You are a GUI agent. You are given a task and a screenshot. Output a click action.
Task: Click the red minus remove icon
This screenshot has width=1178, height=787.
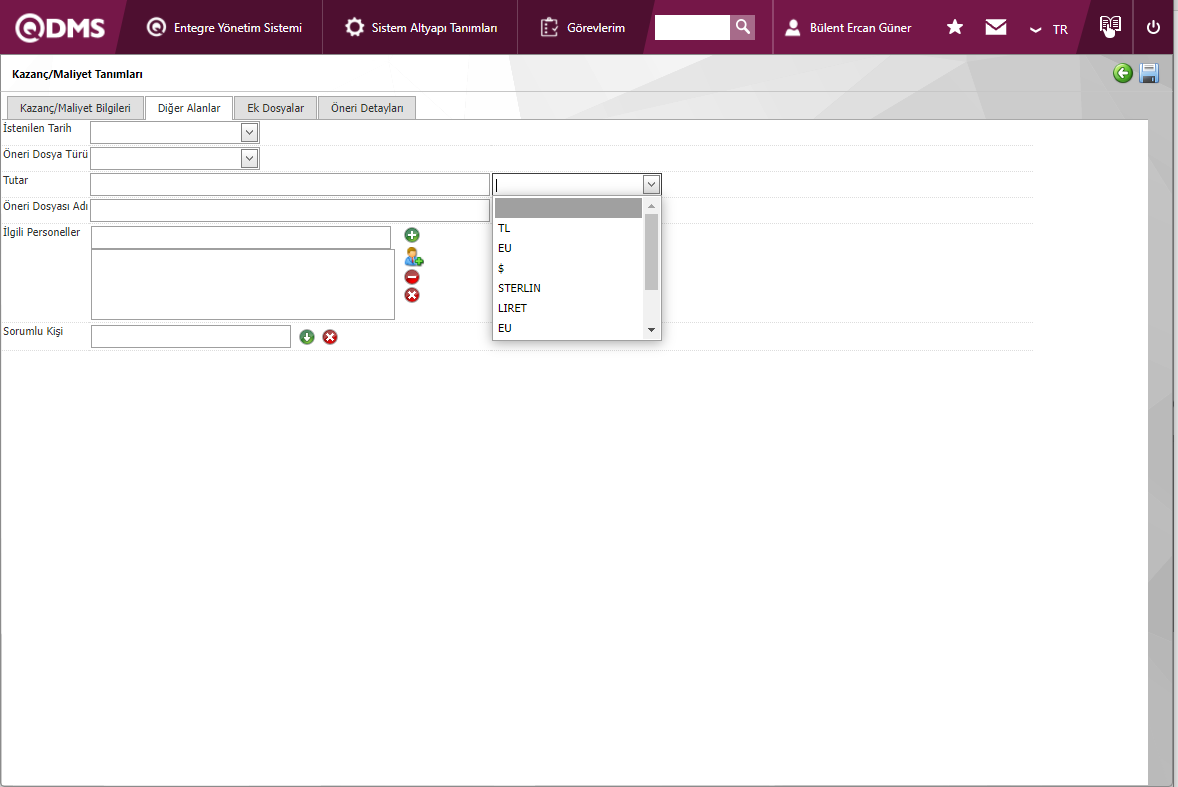pyautogui.click(x=412, y=277)
